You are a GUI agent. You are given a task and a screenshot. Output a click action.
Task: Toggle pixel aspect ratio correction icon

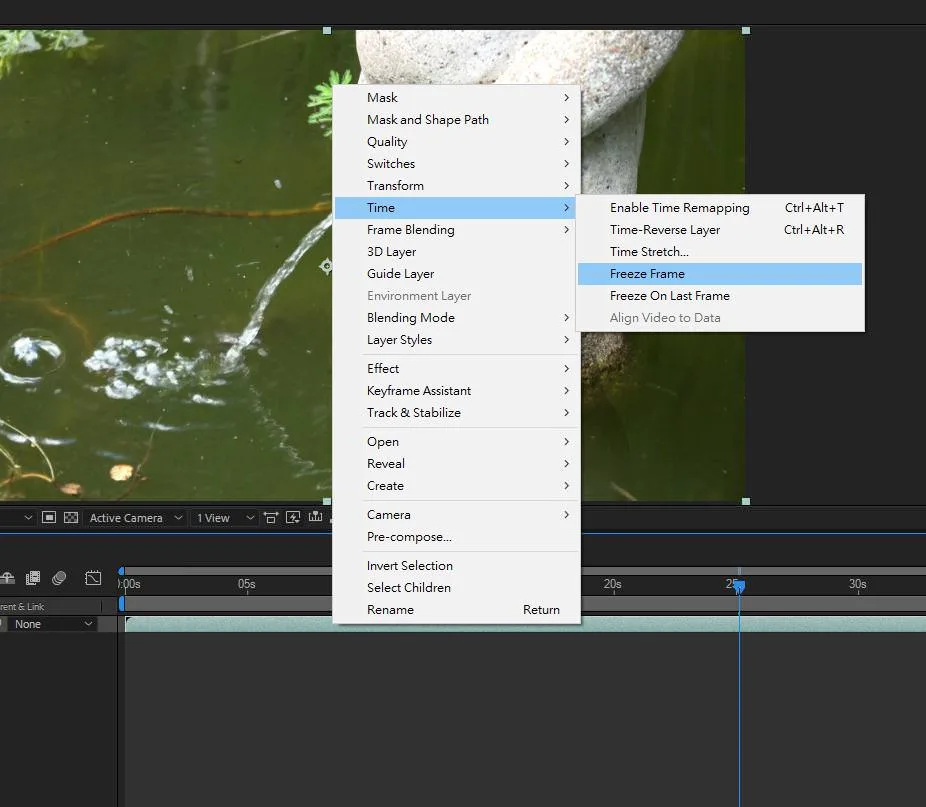point(270,518)
